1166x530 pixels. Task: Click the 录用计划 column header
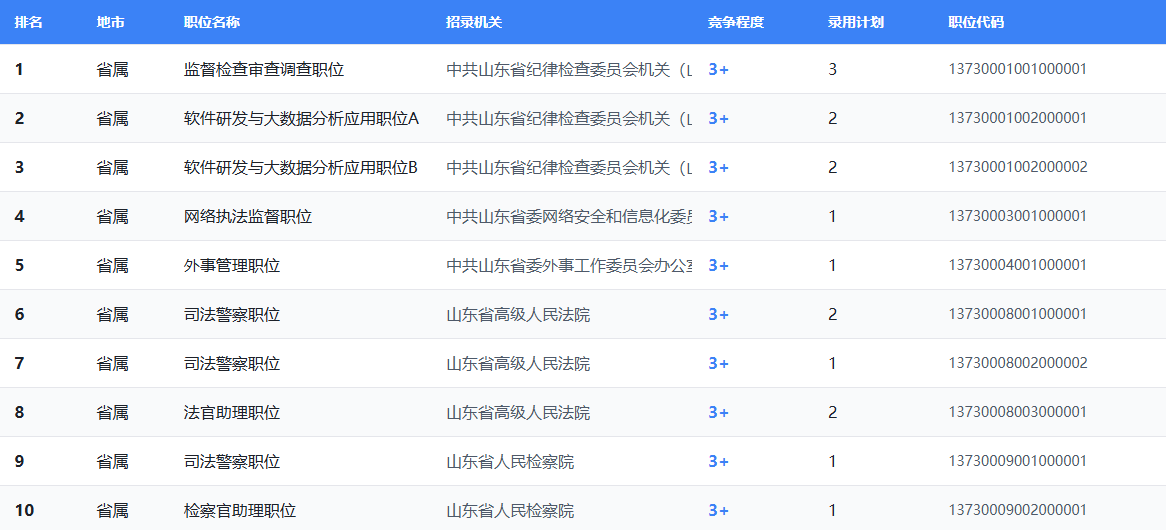[x=855, y=22]
